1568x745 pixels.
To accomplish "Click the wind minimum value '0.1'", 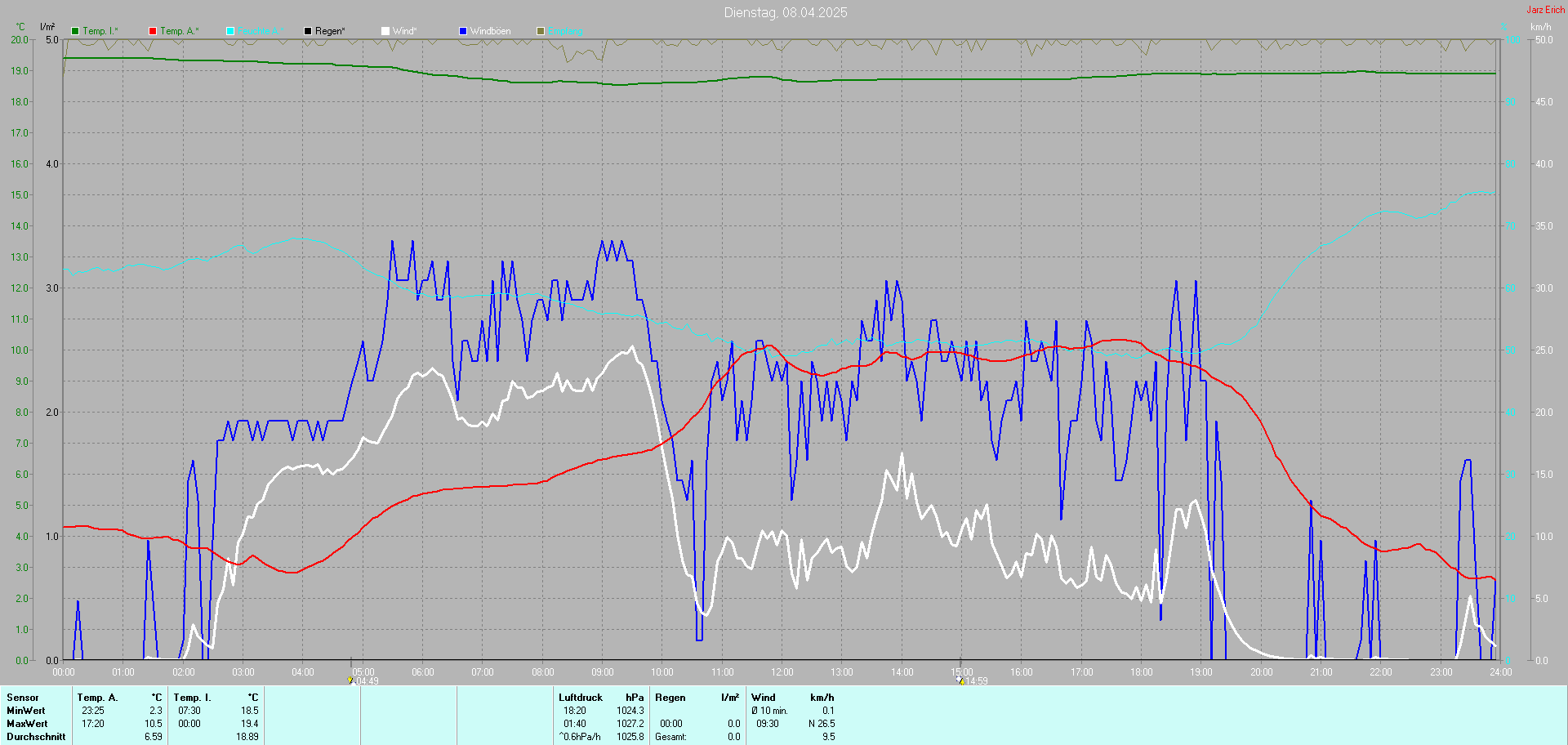I will point(829,711).
